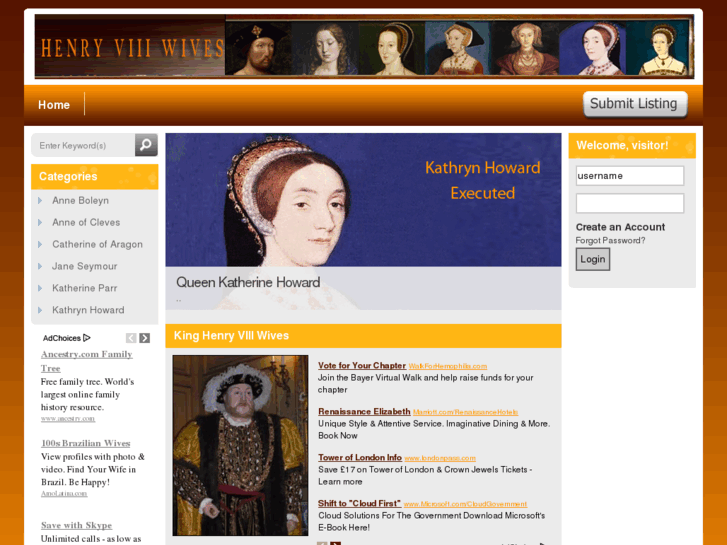This screenshot has width=727, height=545.
Task: Open Anne of Cleves category
Action: [86, 222]
